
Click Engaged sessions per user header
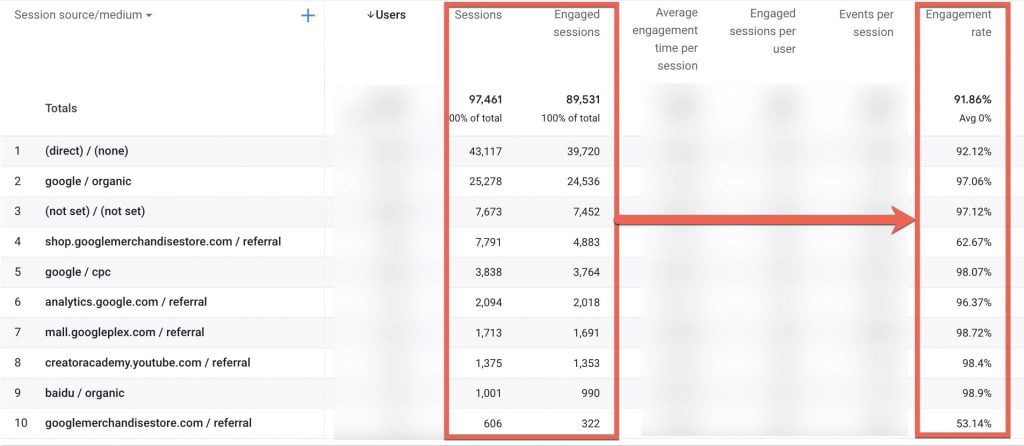click(771, 32)
